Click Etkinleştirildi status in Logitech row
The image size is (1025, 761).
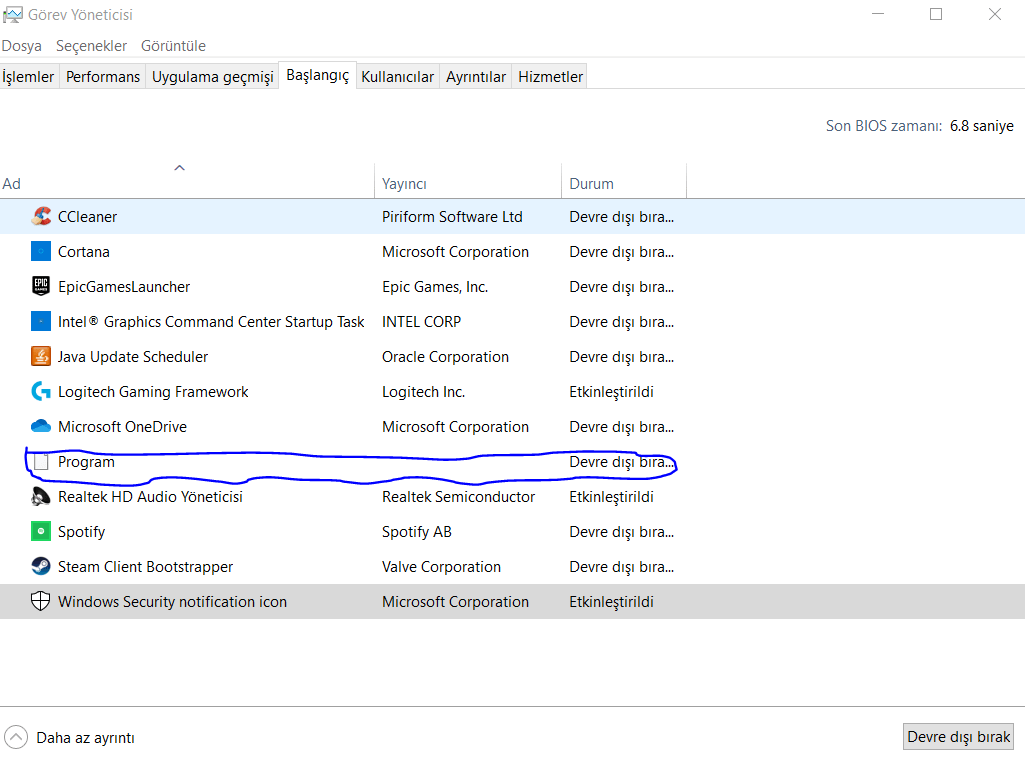(x=611, y=392)
